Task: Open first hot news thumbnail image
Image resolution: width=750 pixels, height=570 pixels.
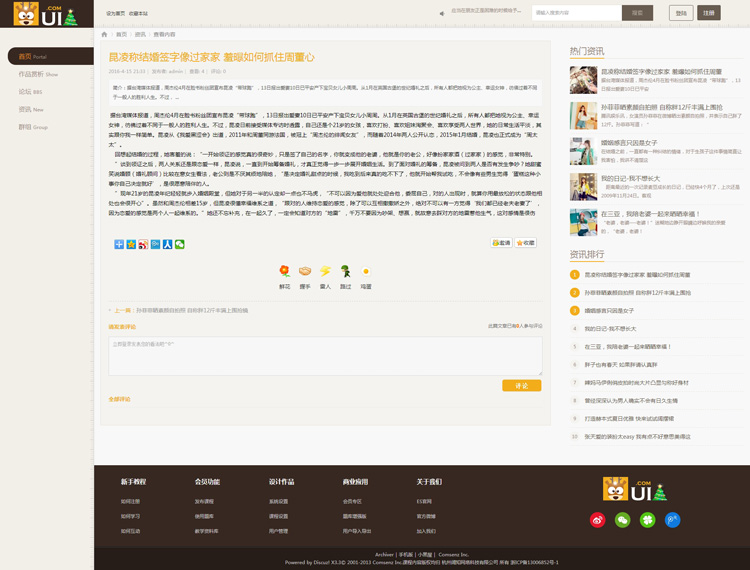Action: [583, 80]
